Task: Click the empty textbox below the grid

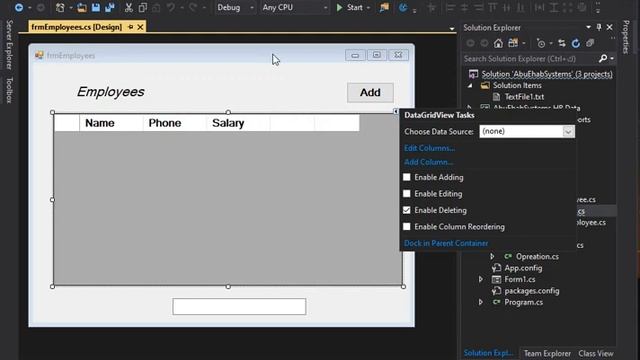Action: click(x=239, y=307)
